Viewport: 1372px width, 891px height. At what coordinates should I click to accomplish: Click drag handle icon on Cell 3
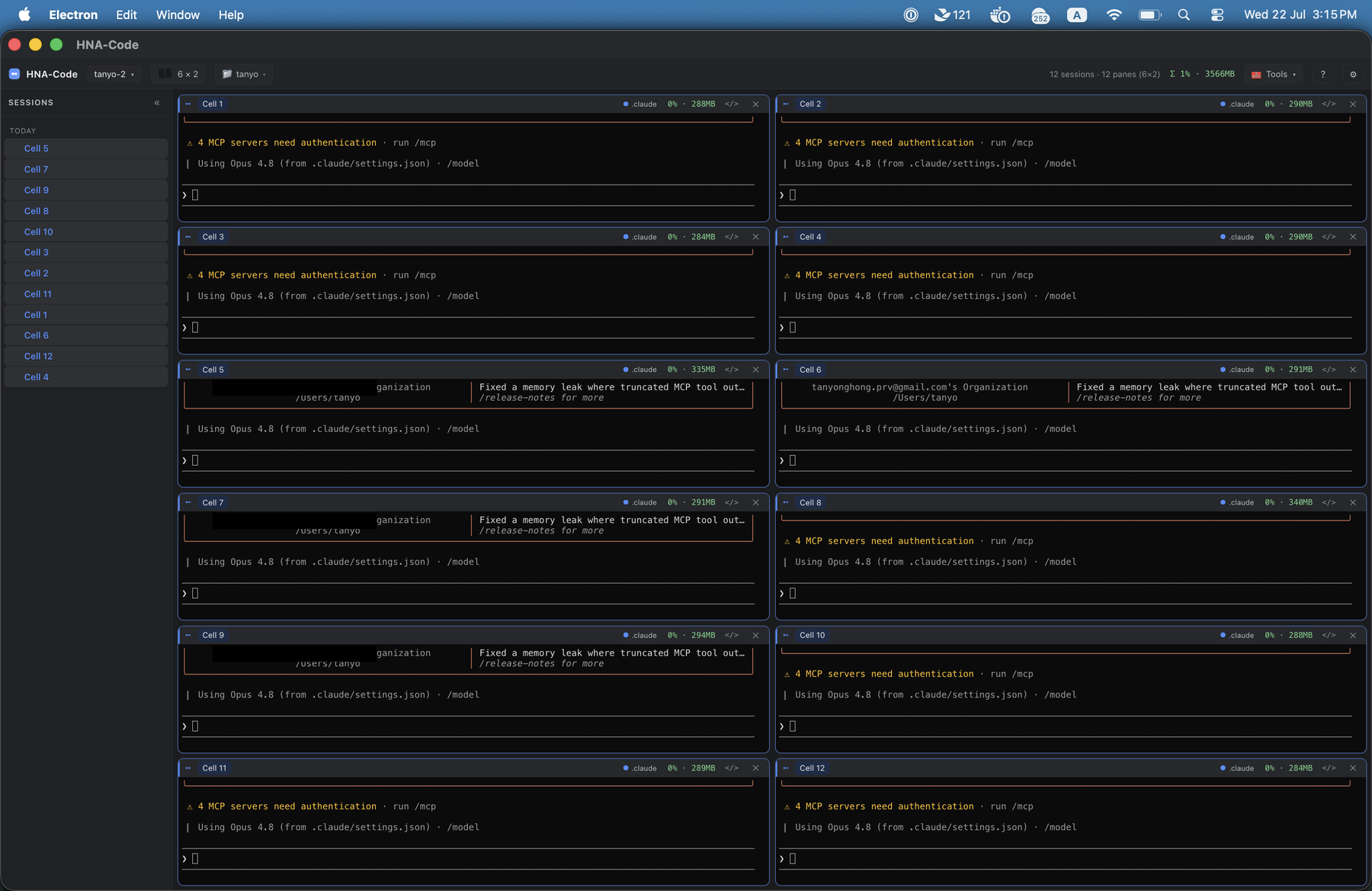pyautogui.click(x=188, y=237)
